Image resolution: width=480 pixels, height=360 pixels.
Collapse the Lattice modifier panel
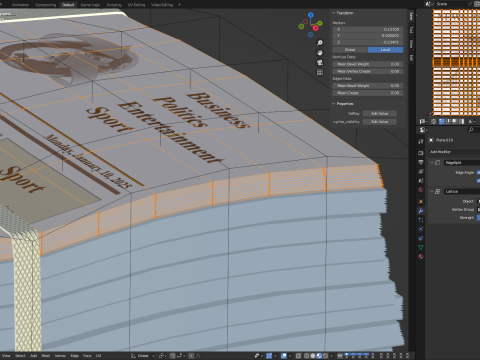(x=432, y=191)
